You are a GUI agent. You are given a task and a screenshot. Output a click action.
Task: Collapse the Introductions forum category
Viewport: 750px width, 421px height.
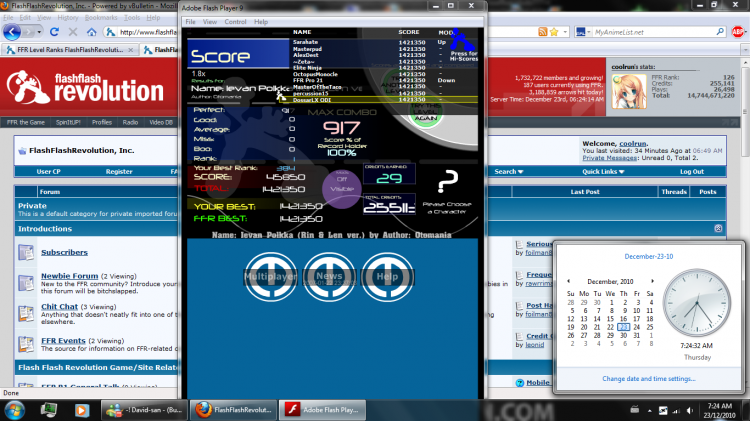[x=718, y=228]
